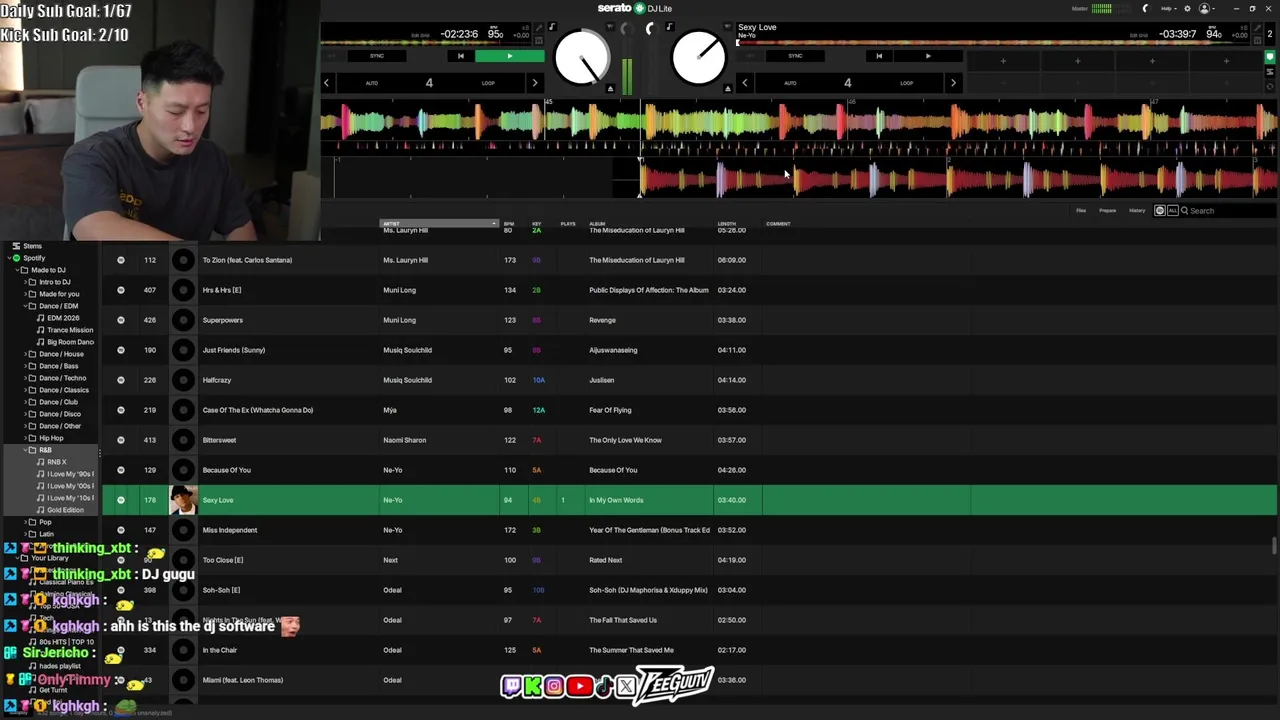Select the Stems crate
Screen dimensions: 1280x720
[x=32, y=246]
